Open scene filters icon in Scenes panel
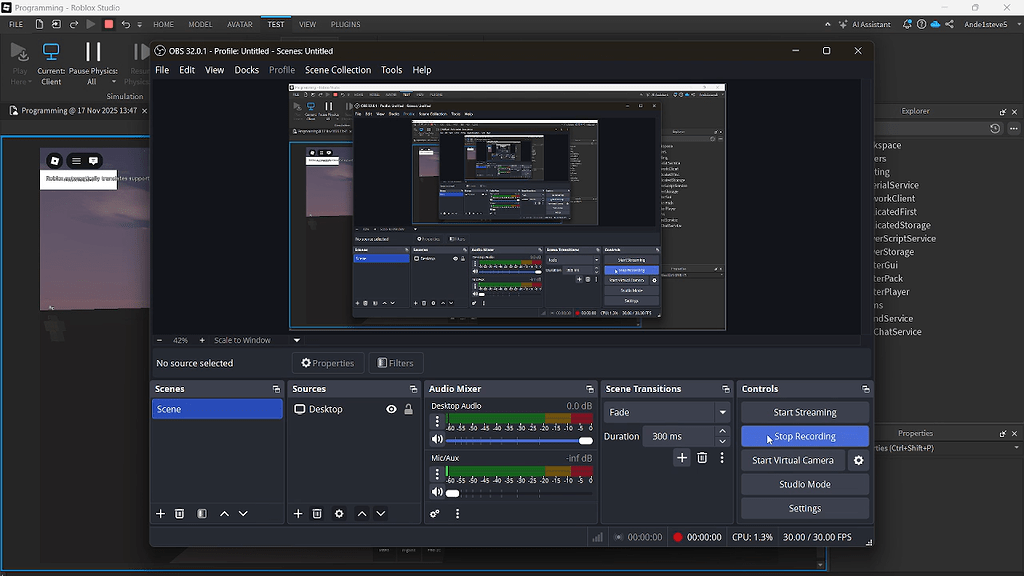Screen dimensions: 1024x576 coord(202,514)
